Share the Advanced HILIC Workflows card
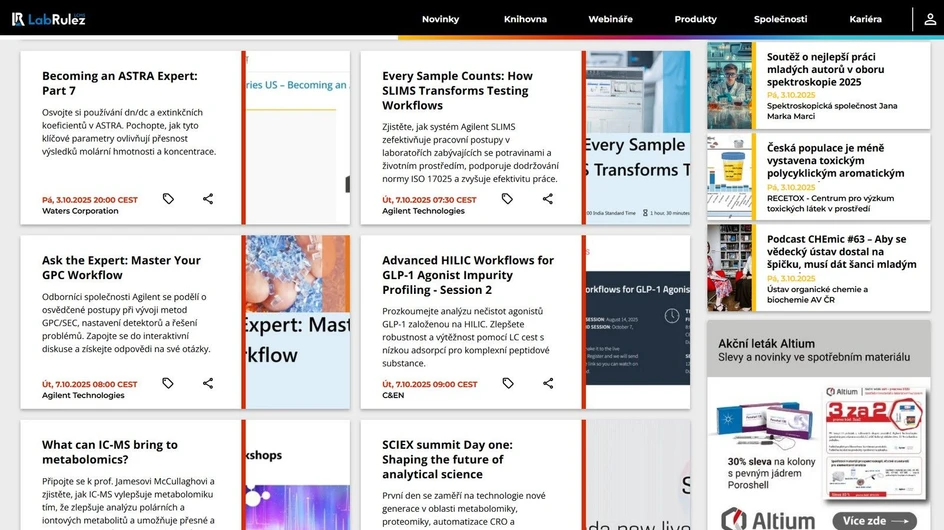 (x=548, y=383)
